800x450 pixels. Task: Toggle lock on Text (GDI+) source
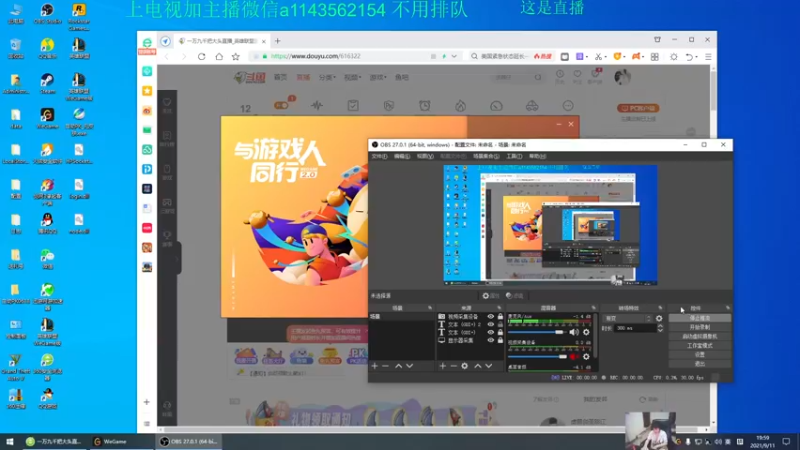point(500,333)
